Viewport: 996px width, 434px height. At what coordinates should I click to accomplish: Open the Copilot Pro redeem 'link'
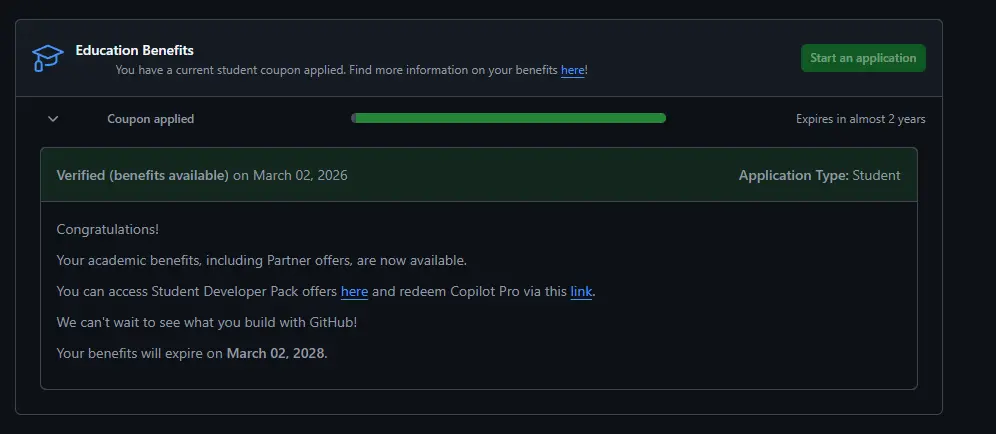pos(581,292)
